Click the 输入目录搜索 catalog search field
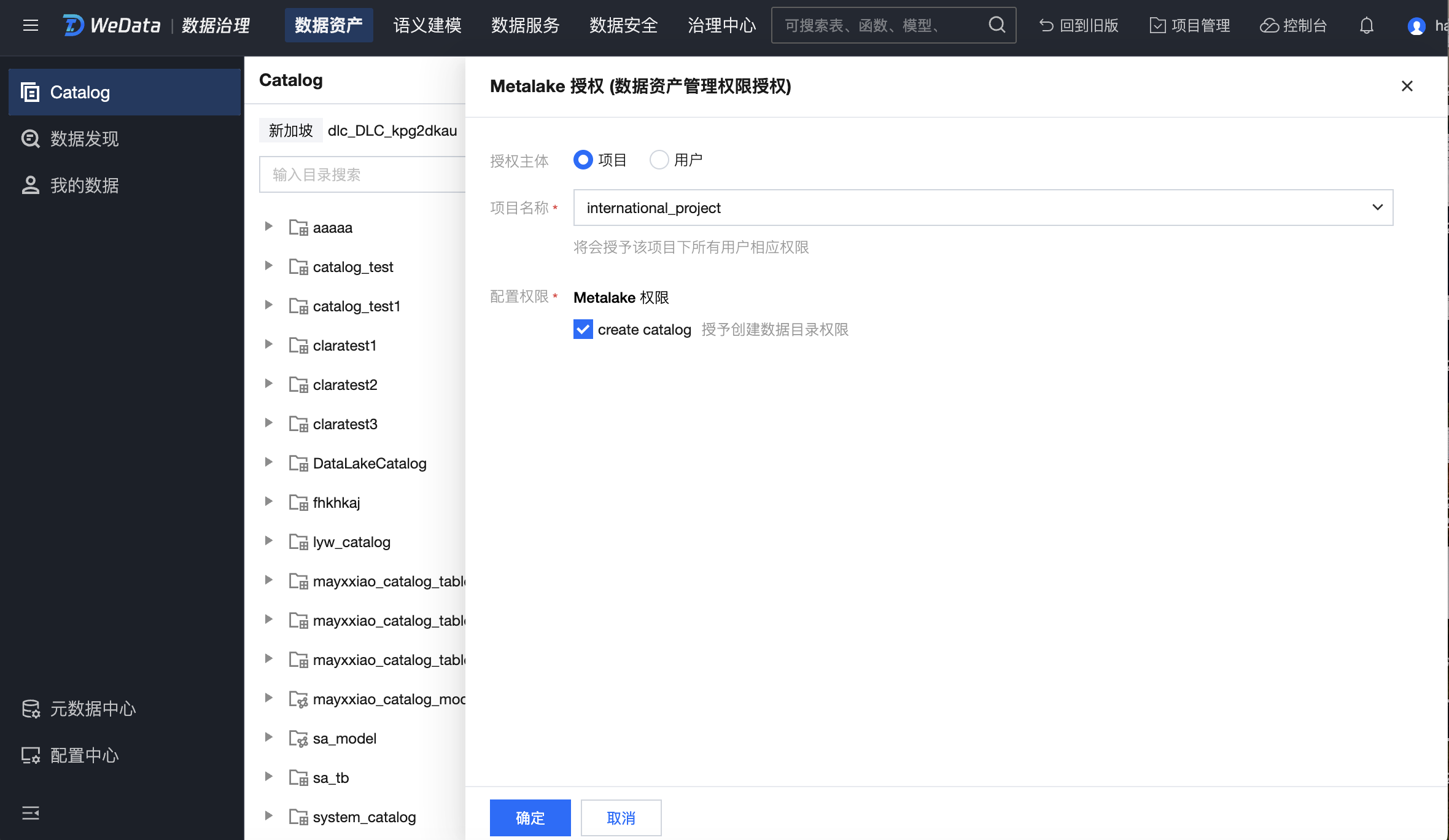Image resolution: width=1449 pixels, height=840 pixels. click(x=362, y=174)
